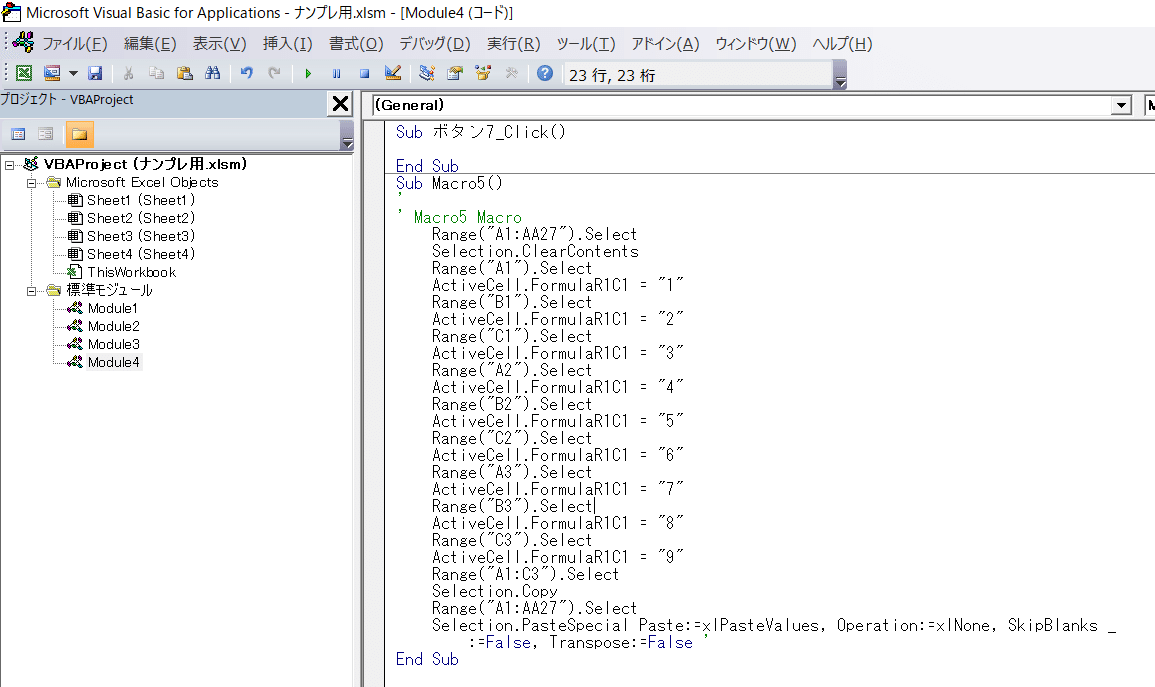Click the Cut scissors icon
The height and width of the screenshot is (687, 1155).
[x=128, y=73]
